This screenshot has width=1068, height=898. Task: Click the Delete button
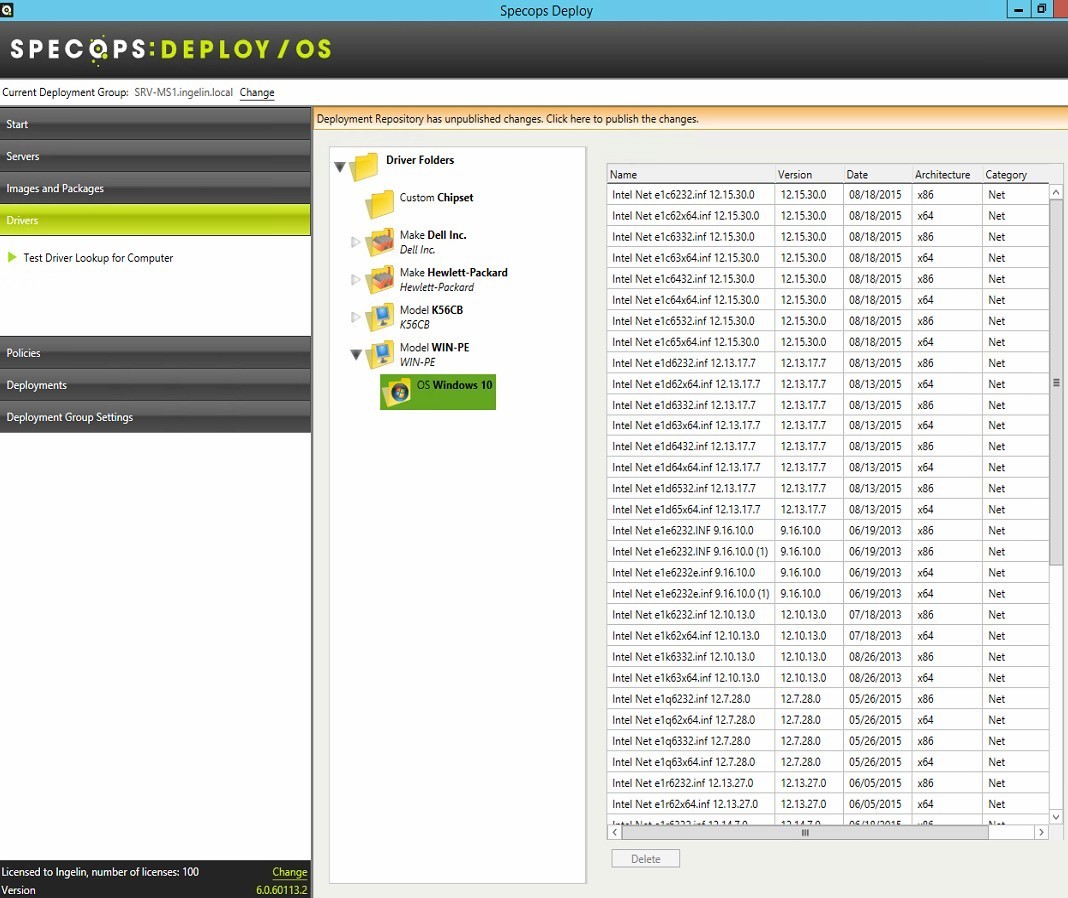coord(645,858)
